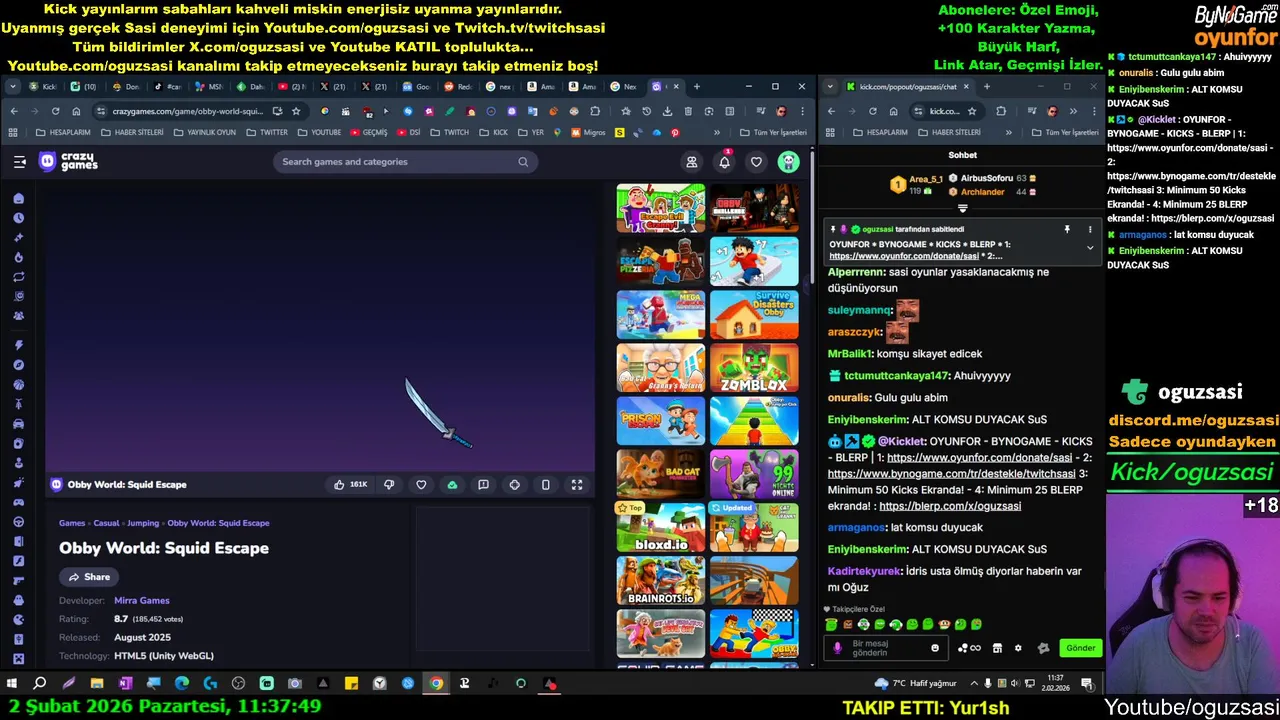Enter fullscreen mode for the game
The width and height of the screenshot is (1280, 720).
tap(577, 485)
